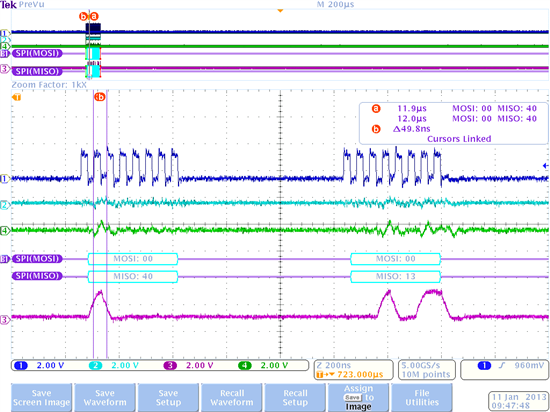Click the cursor b marker in the zoom window
The width and height of the screenshot is (550, 412).
tap(100, 97)
